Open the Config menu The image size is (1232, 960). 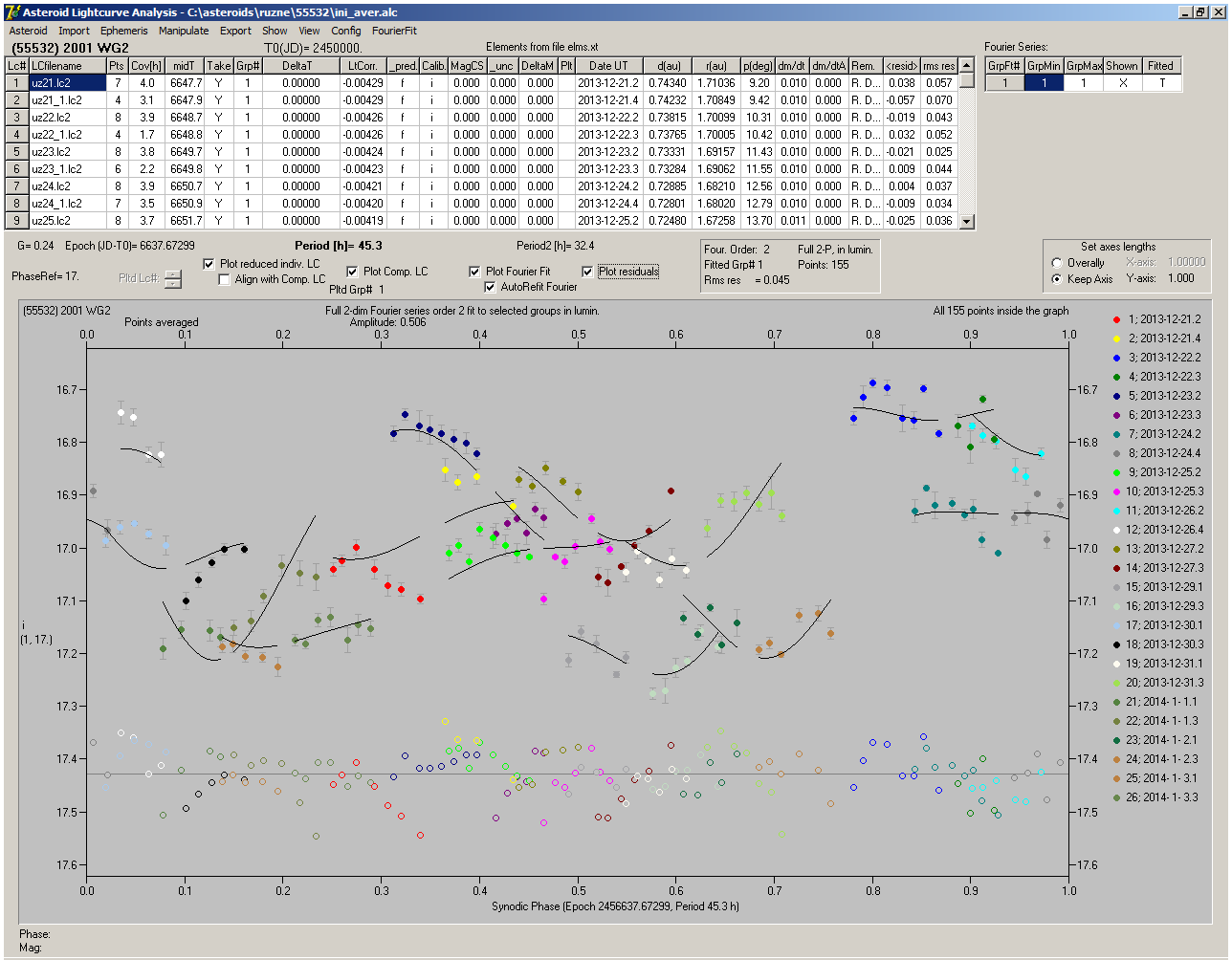[x=346, y=31]
